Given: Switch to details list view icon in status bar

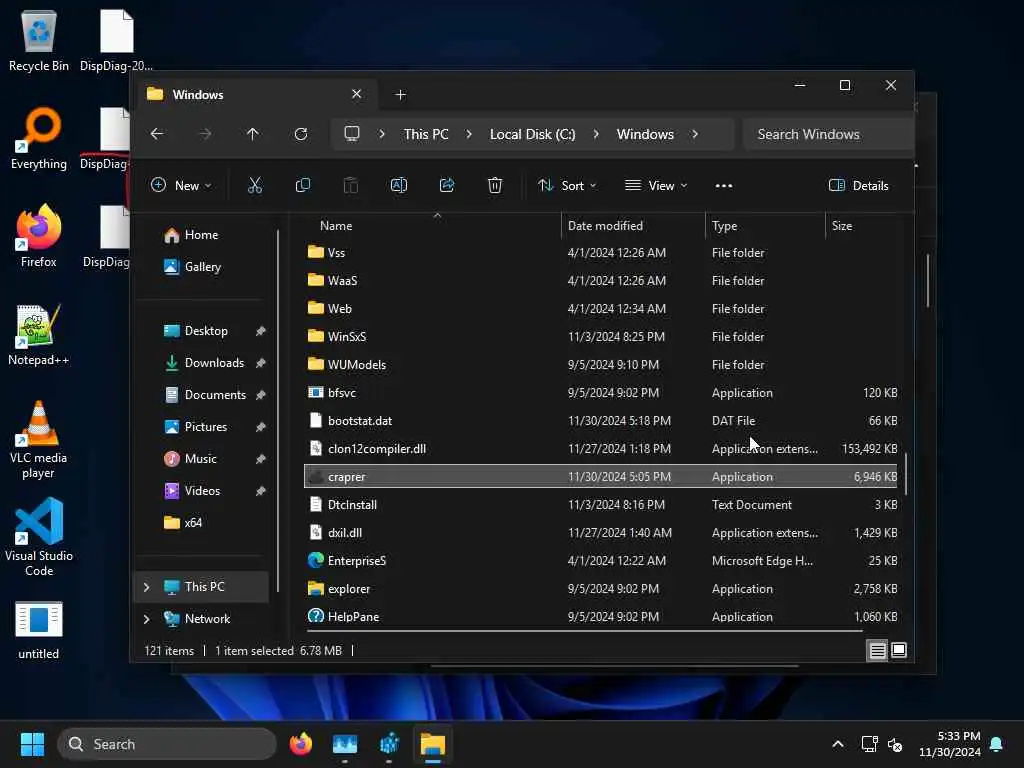Looking at the screenshot, I should coord(877,650).
